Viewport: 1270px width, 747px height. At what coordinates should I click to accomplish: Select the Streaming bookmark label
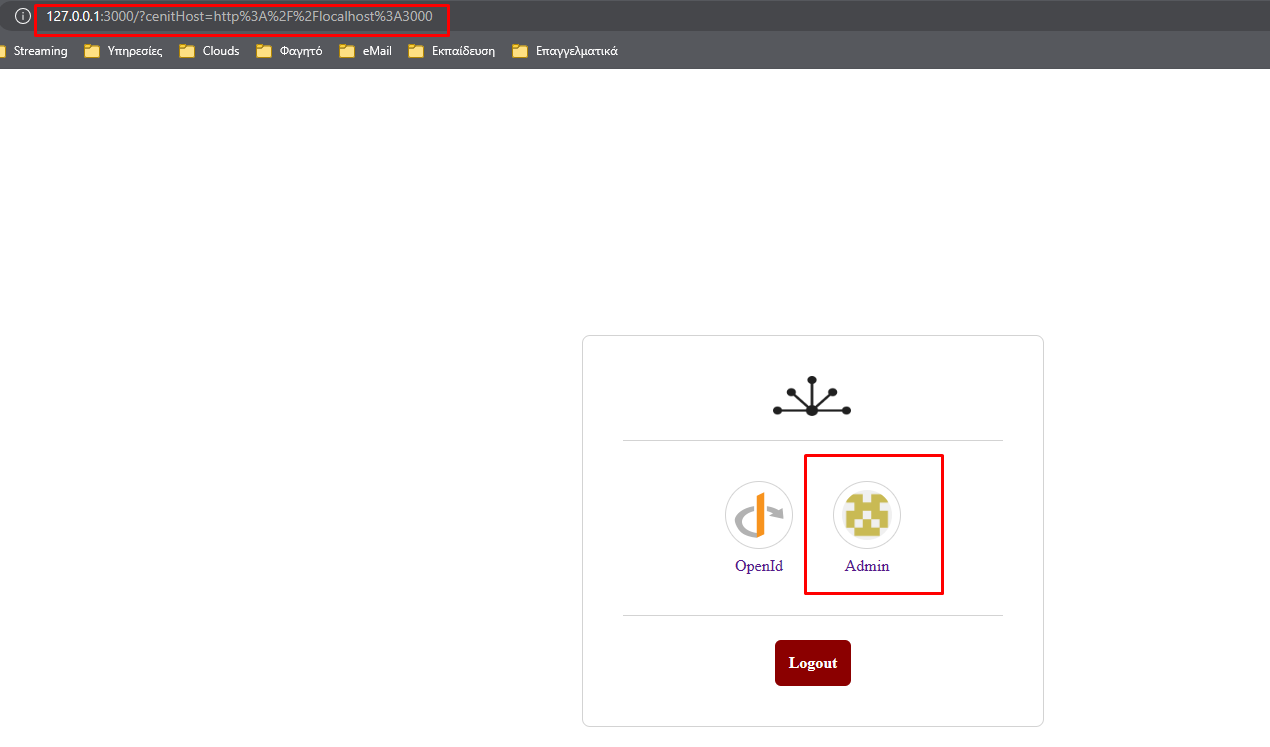pos(40,50)
